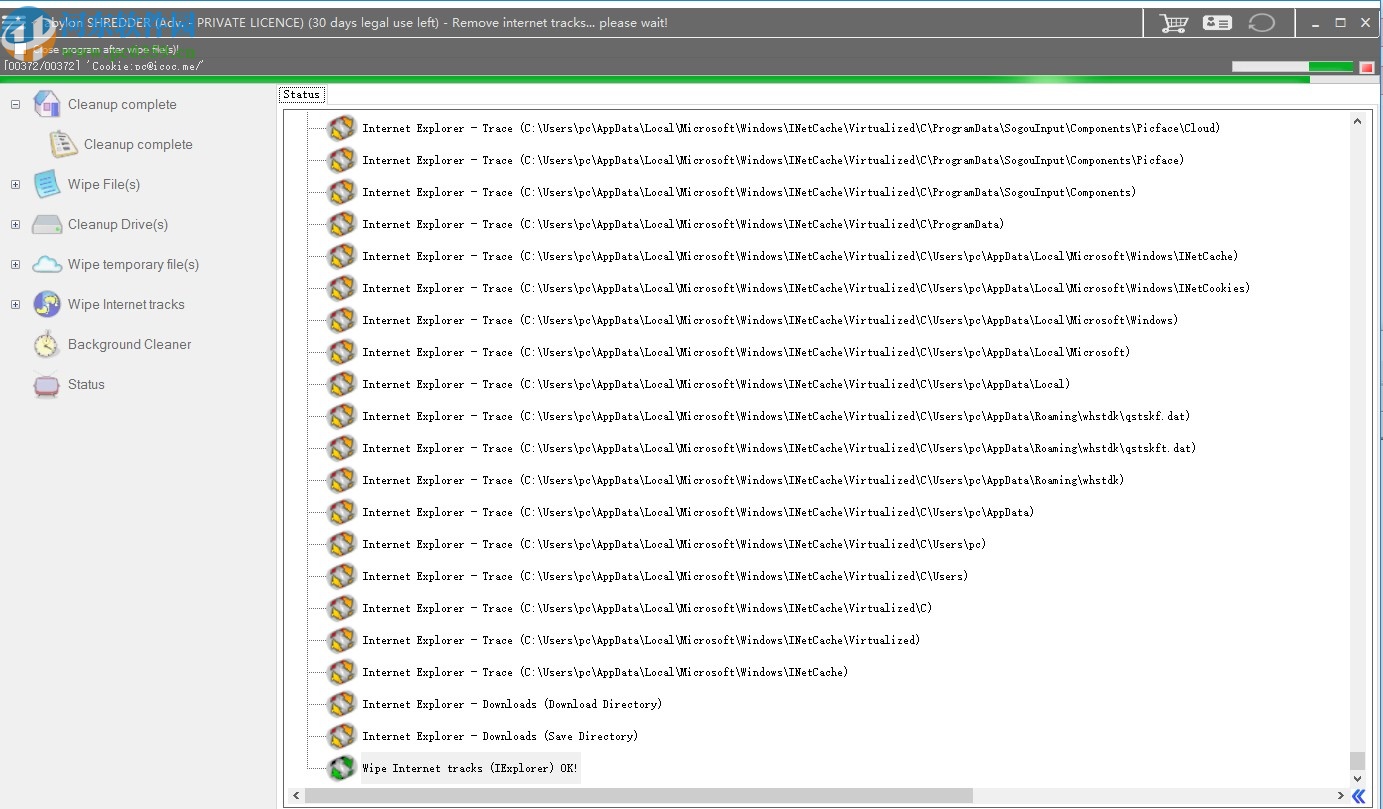Image resolution: width=1383 pixels, height=809 pixels.
Task: Click the house icon beside top Cleanup complete
Action: click(x=47, y=104)
